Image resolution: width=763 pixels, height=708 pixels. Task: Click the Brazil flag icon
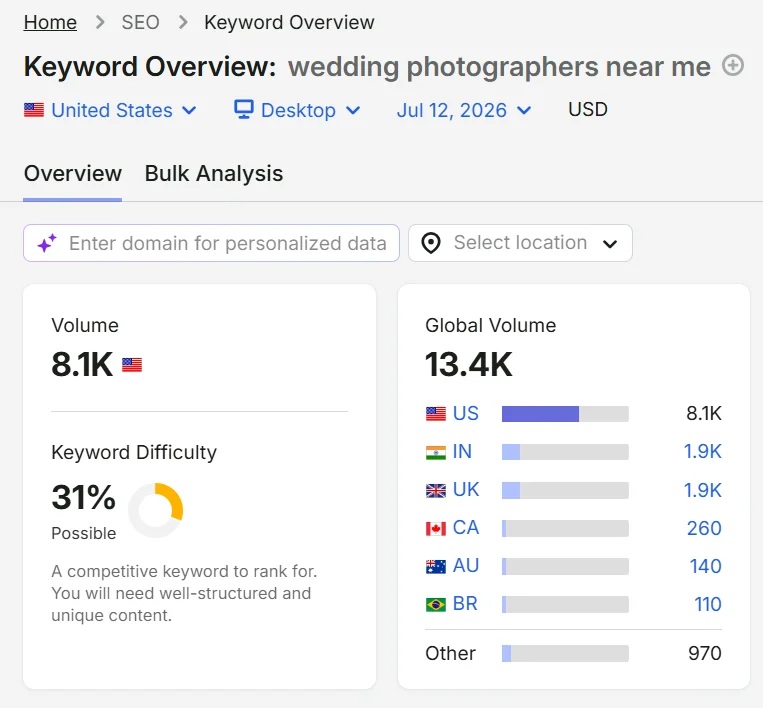(436, 604)
